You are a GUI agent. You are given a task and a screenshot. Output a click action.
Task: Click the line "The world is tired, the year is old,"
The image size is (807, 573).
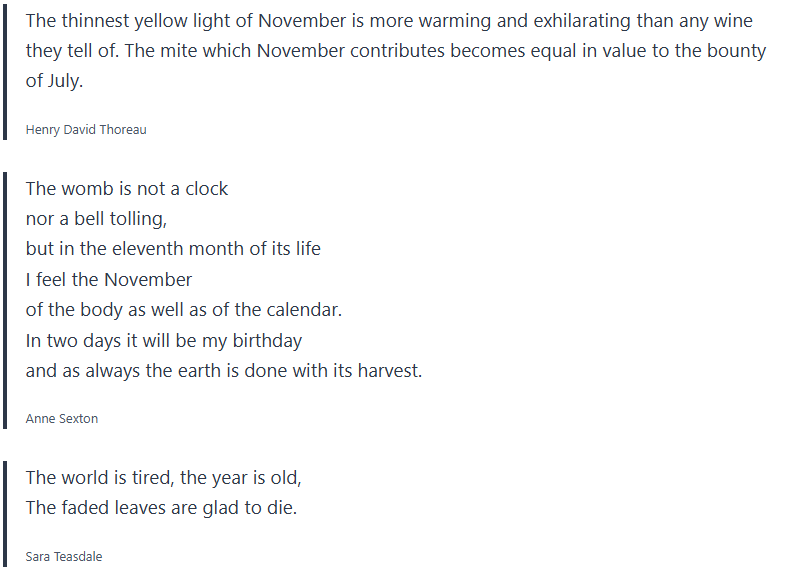tap(164, 477)
